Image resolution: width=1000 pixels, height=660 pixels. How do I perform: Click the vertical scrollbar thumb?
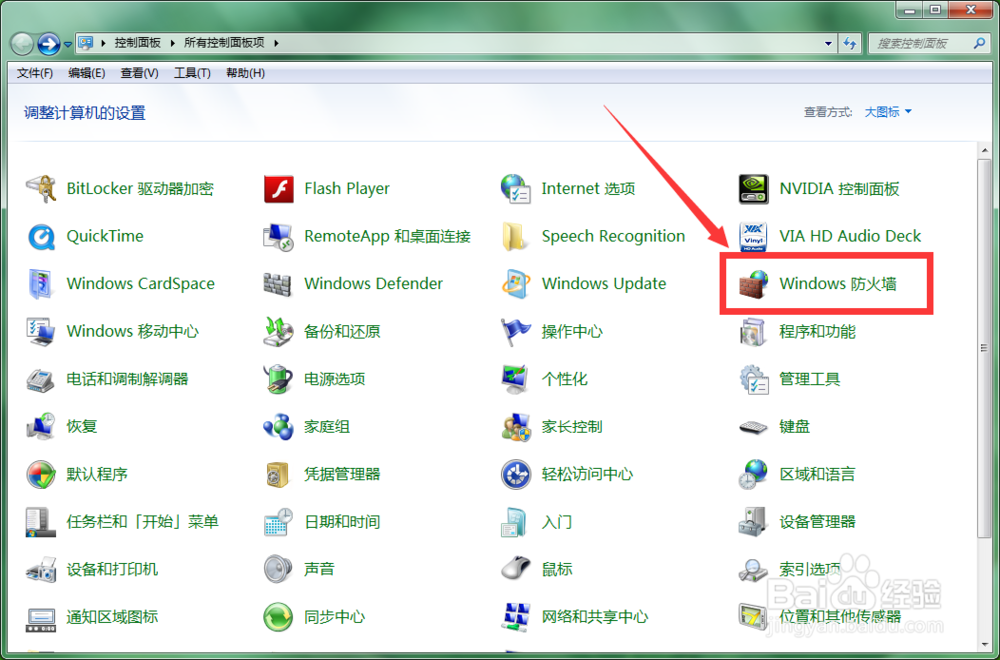point(983,348)
